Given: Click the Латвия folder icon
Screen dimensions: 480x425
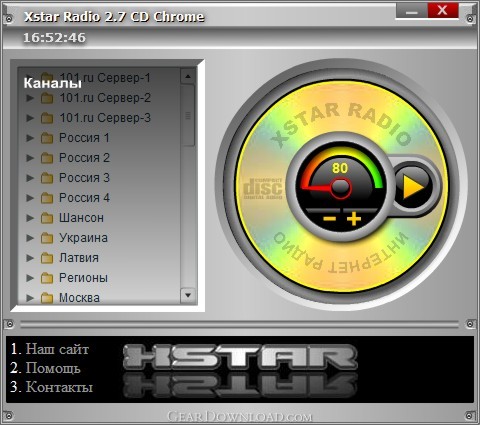Looking at the screenshot, I should point(47,258).
